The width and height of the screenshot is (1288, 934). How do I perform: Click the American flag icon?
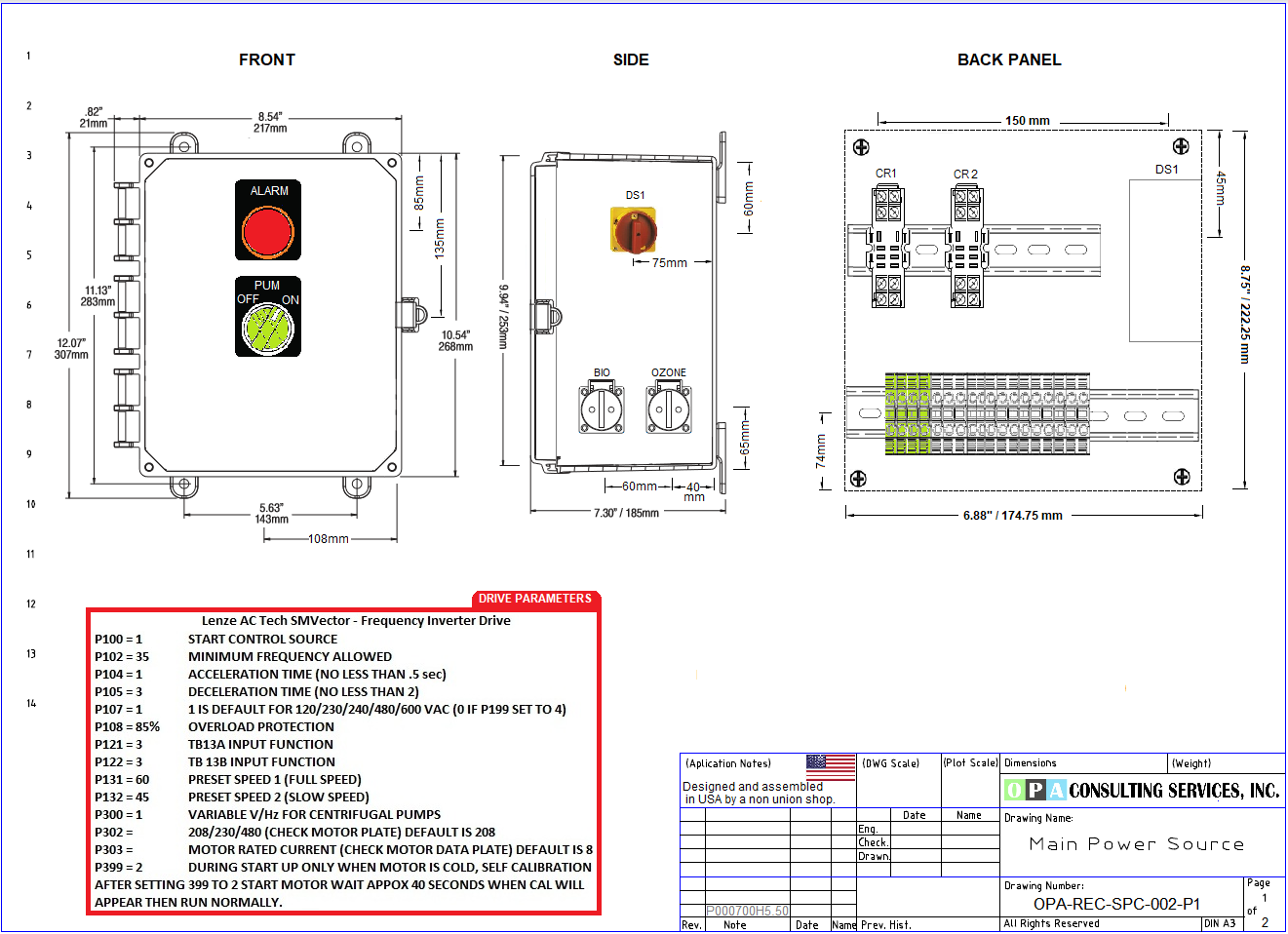[x=831, y=767]
